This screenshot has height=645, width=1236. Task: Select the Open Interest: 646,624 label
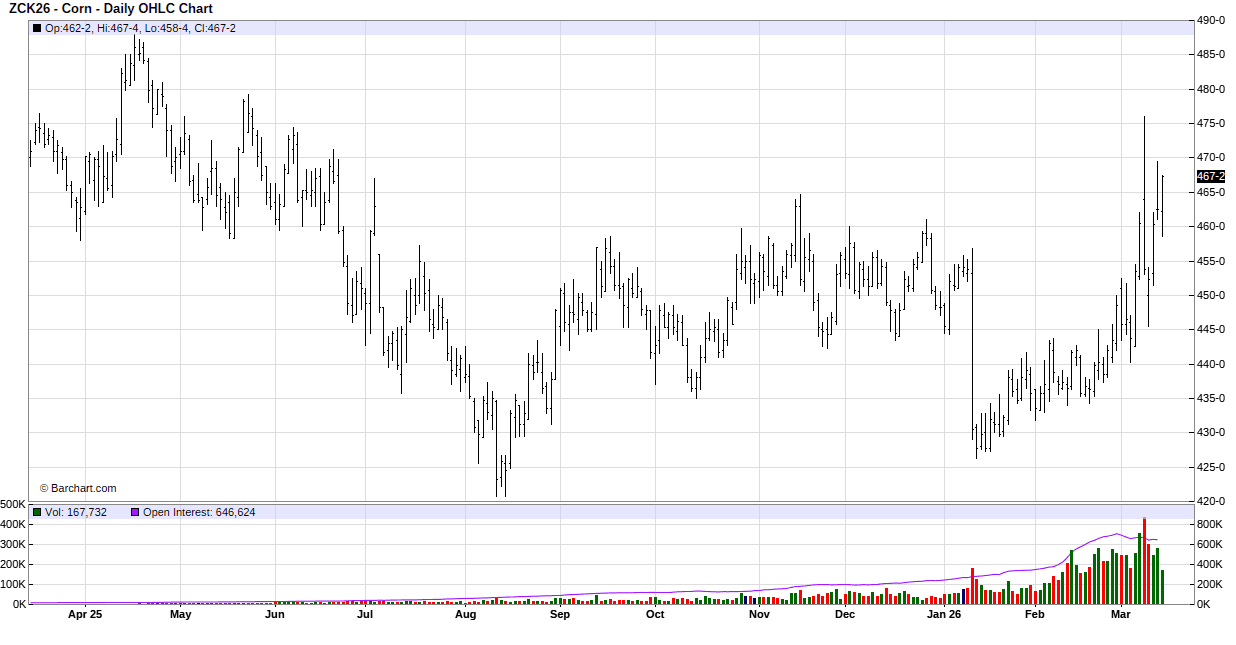coord(199,512)
